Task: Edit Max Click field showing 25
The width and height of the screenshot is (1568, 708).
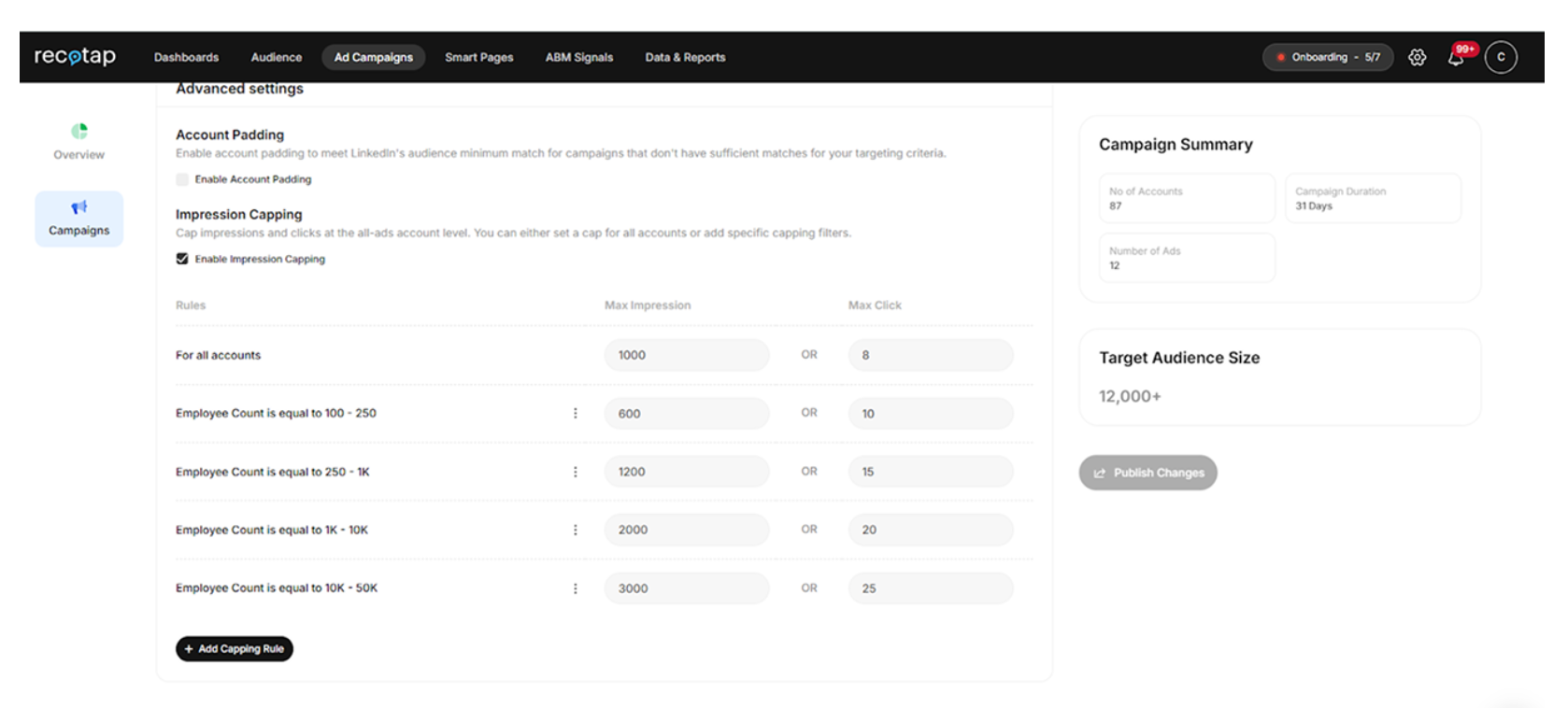Action: [931, 588]
